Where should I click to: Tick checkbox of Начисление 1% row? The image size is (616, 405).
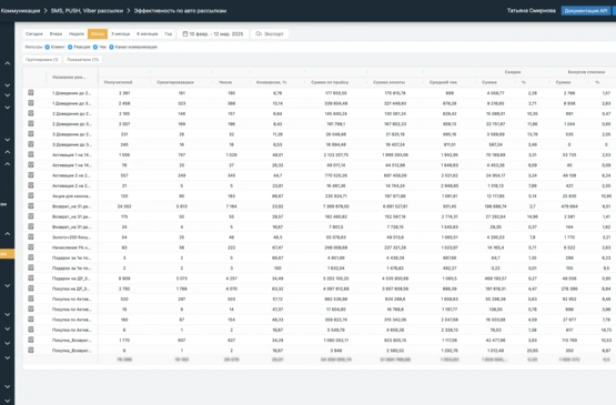point(31,249)
